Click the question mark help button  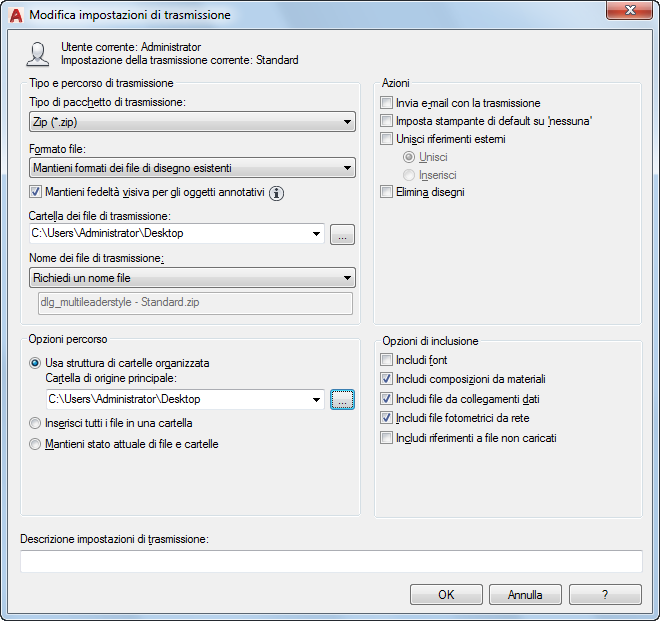[605, 594]
